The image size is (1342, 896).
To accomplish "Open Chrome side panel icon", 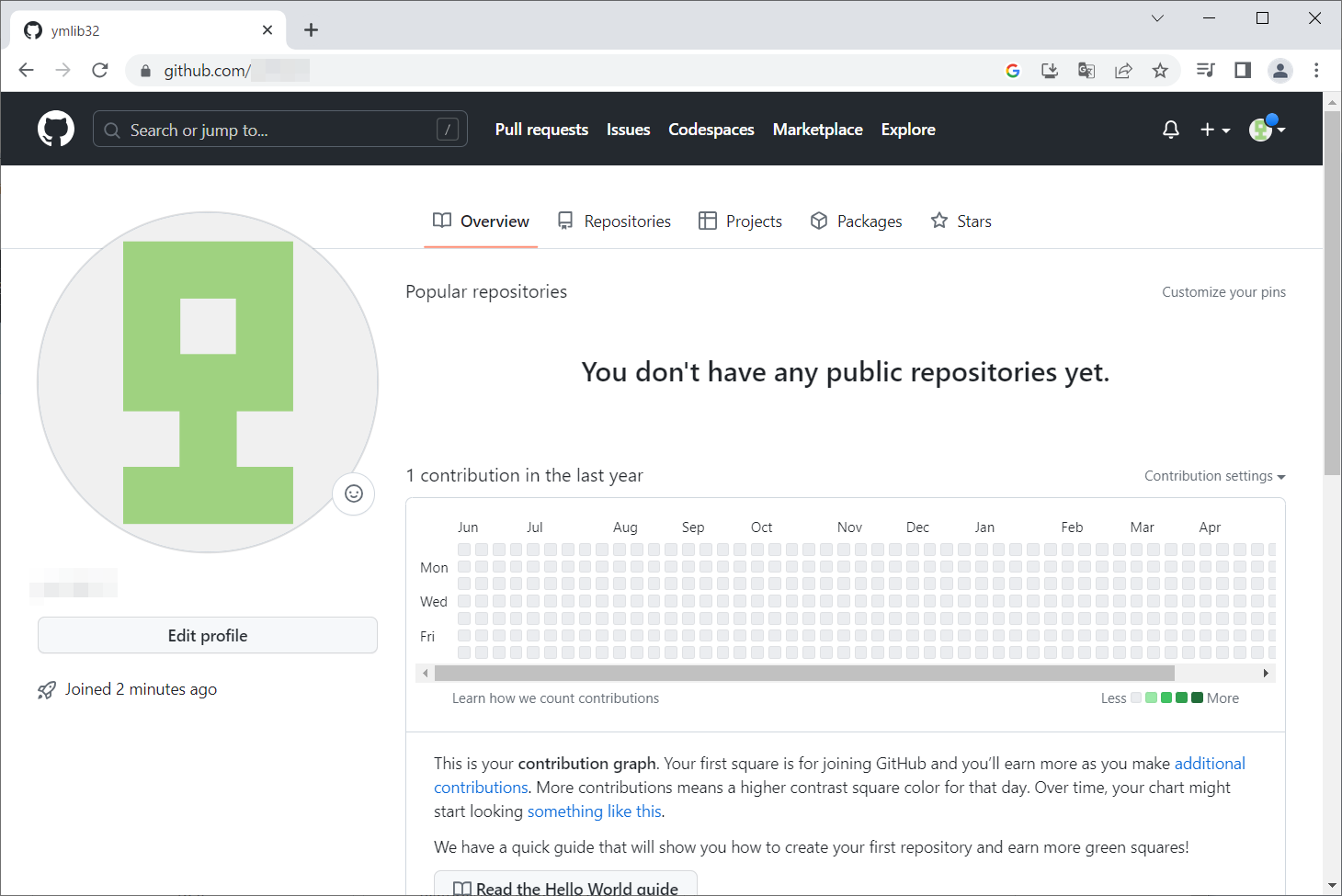I will (1243, 71).
